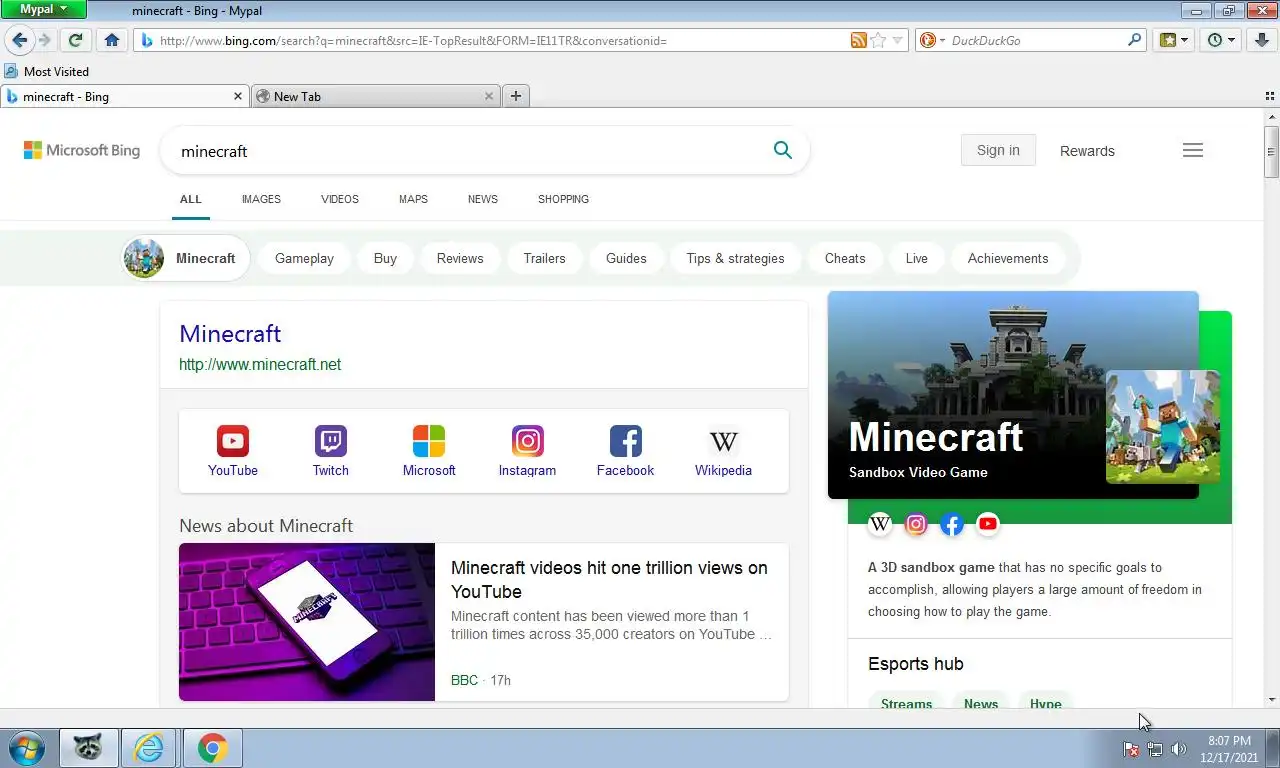The width and height of the screenshot is (1280, 768).
Task: Select the Achievements filter chip
Action: click(1008, 258)
